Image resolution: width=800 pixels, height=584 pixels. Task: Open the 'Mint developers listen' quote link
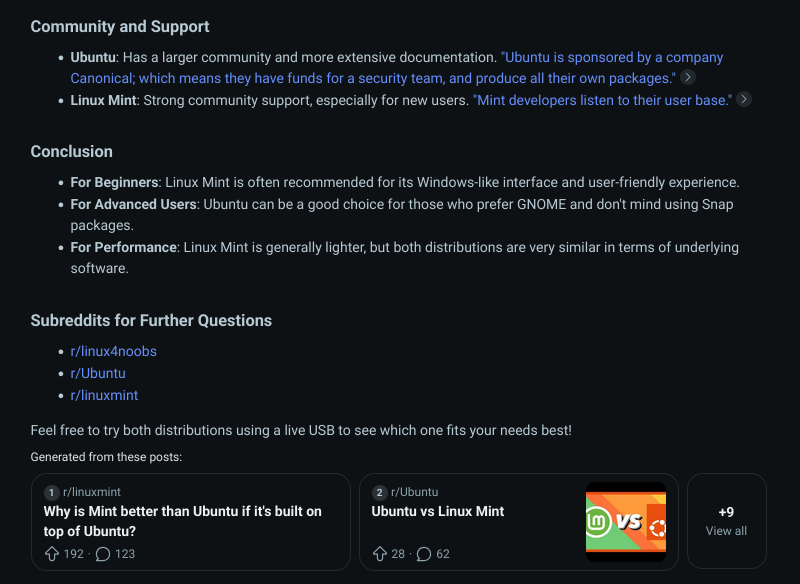pos(602,100)
